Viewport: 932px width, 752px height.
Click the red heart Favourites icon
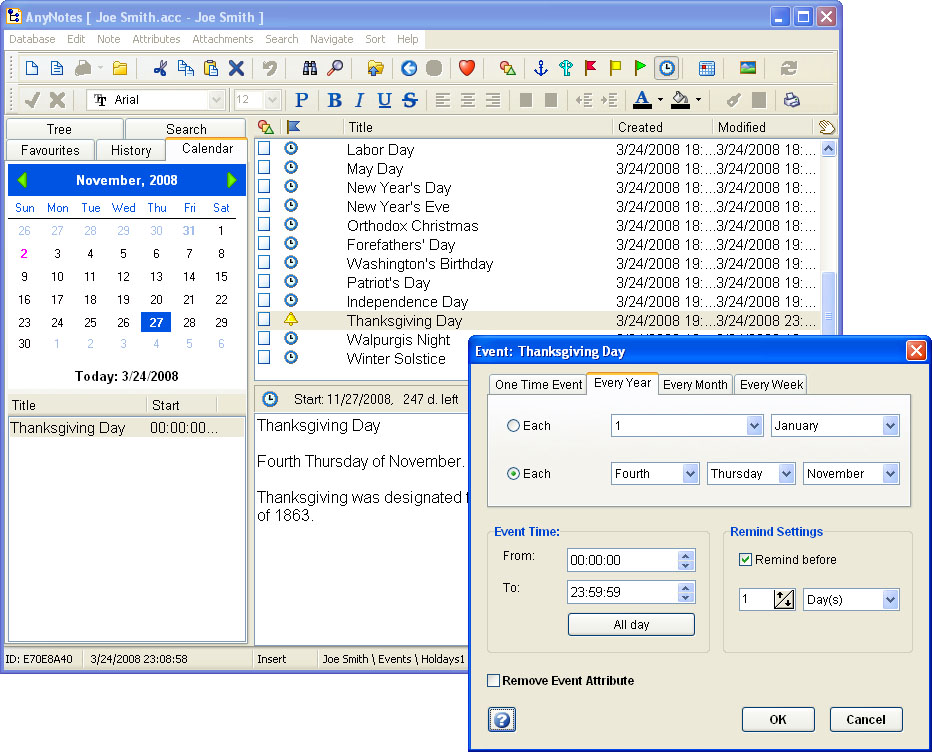466,68
